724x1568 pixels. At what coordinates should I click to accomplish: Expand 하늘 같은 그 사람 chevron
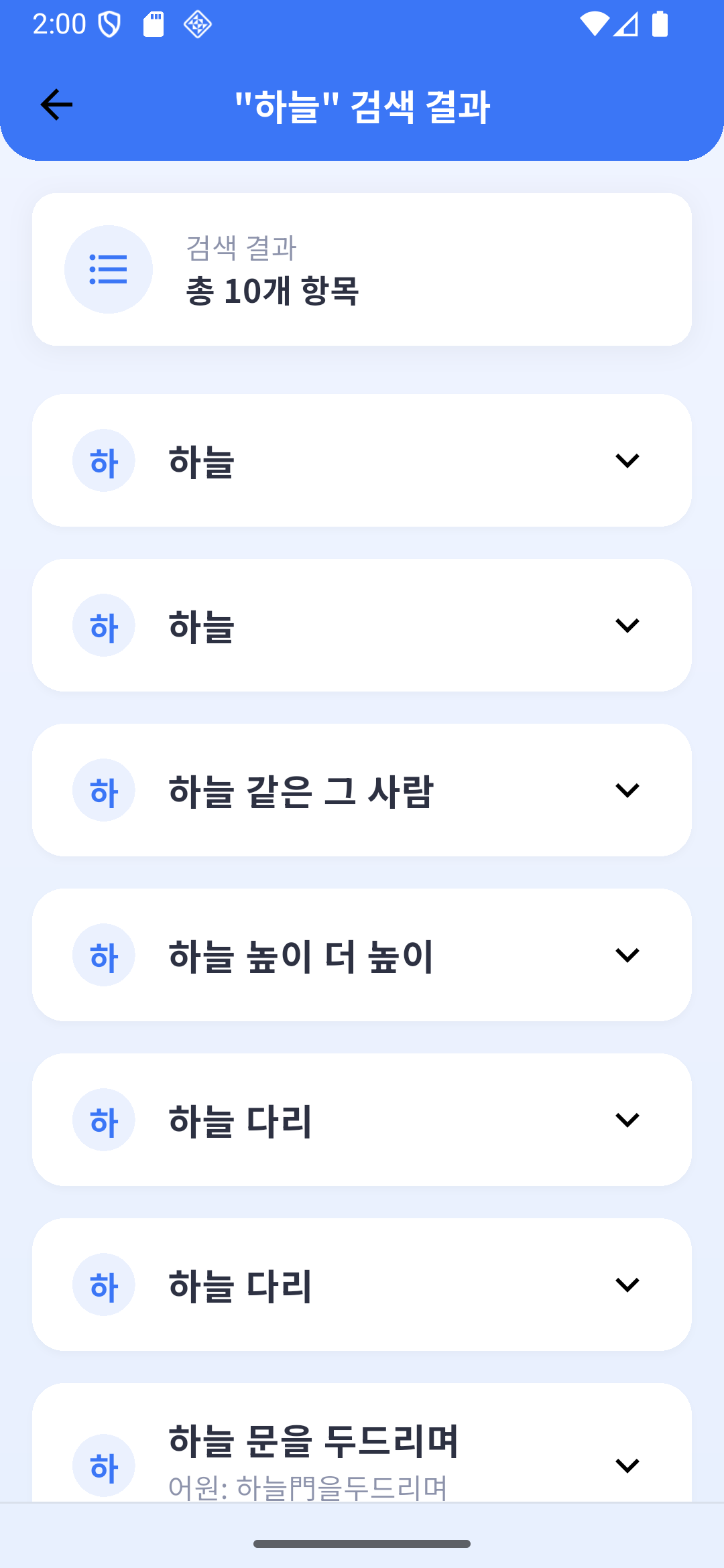(x=627, y=790)
